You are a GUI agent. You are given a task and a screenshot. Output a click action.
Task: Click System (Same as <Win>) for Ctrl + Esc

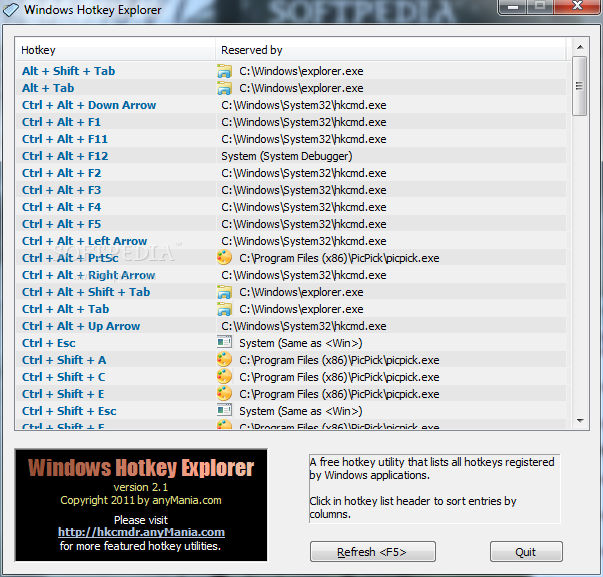301,343
